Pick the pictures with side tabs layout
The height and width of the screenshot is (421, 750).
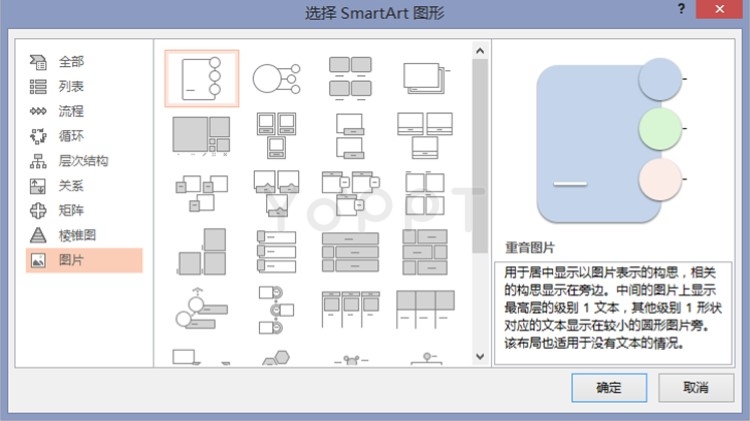click(351, 193)
